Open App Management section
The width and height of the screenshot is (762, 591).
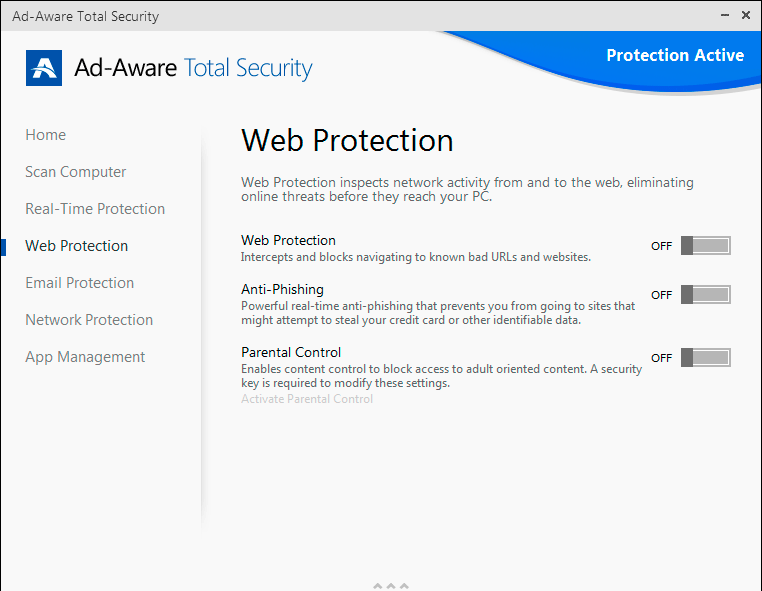[85, 357]
